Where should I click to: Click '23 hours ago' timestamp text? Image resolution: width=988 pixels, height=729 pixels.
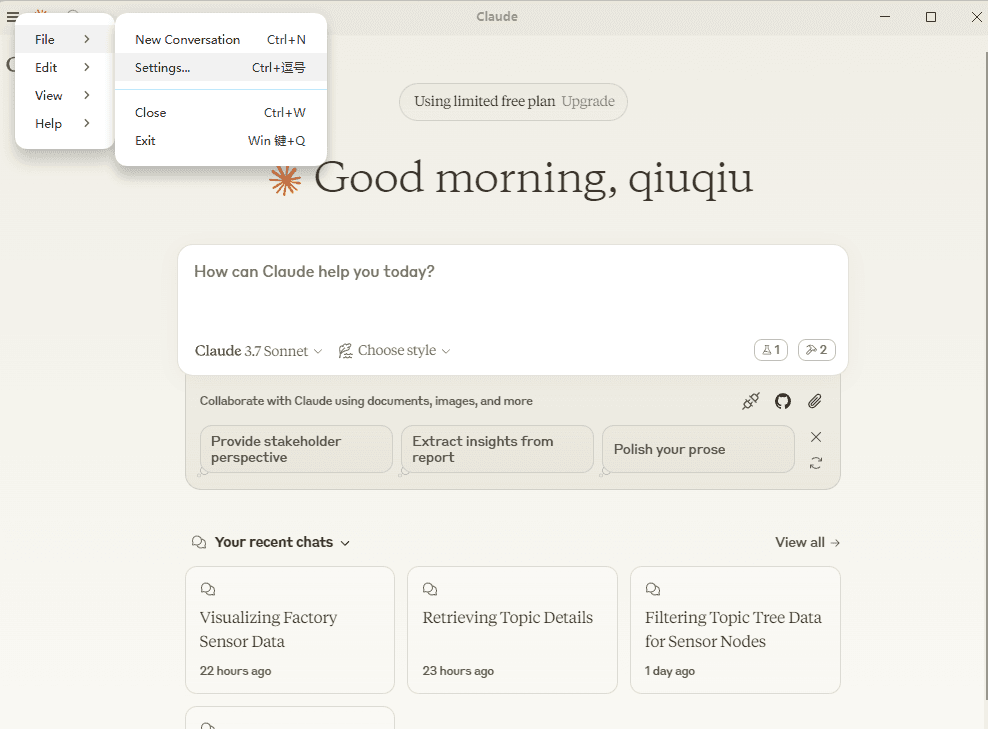point(458,671)
